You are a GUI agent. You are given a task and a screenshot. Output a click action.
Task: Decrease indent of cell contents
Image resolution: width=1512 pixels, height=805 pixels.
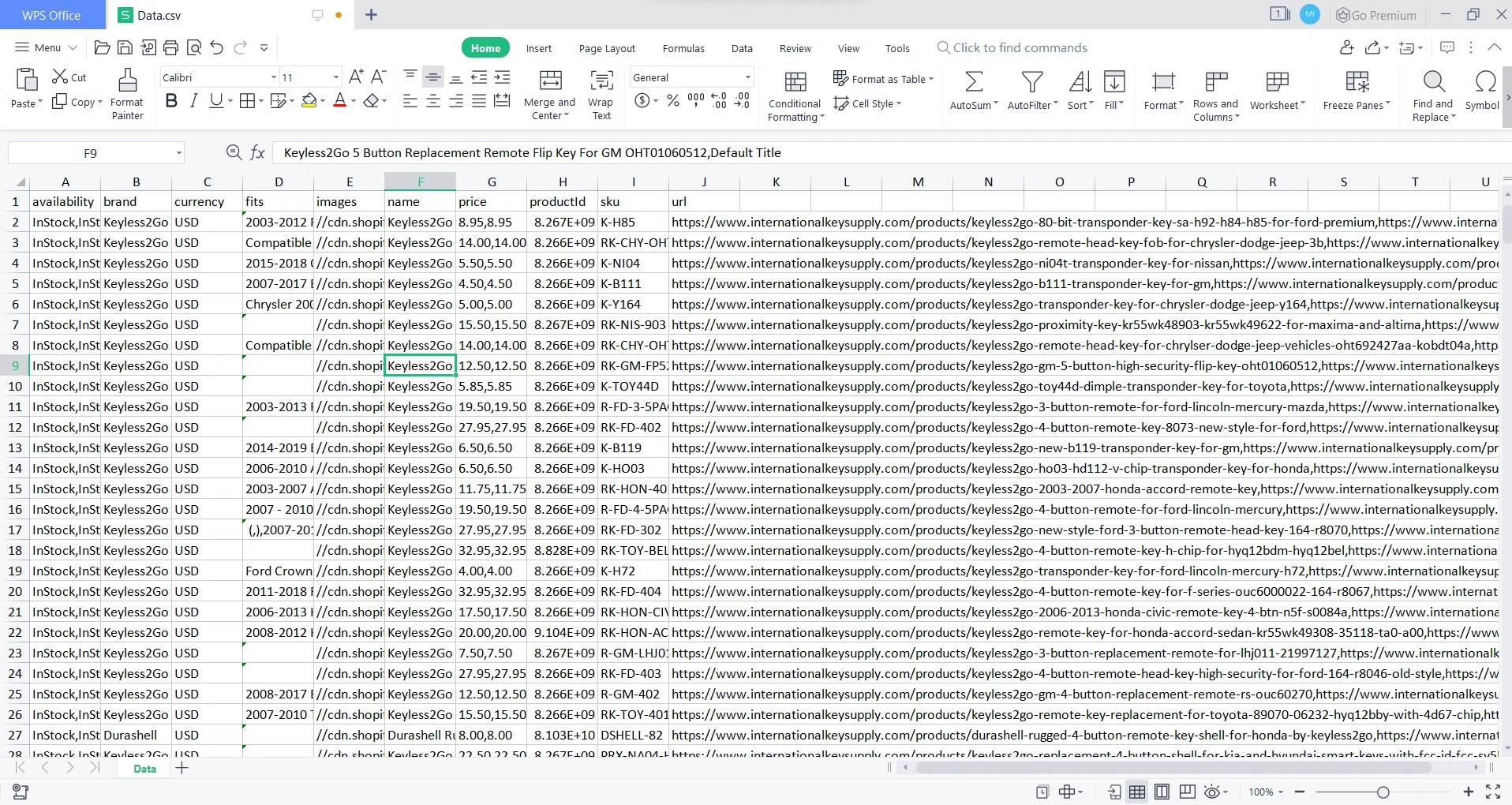(479, 77)
